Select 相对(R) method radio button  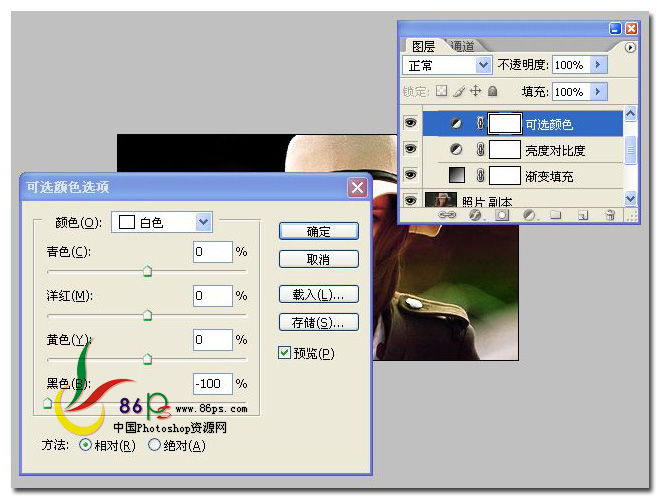(85, 445)
